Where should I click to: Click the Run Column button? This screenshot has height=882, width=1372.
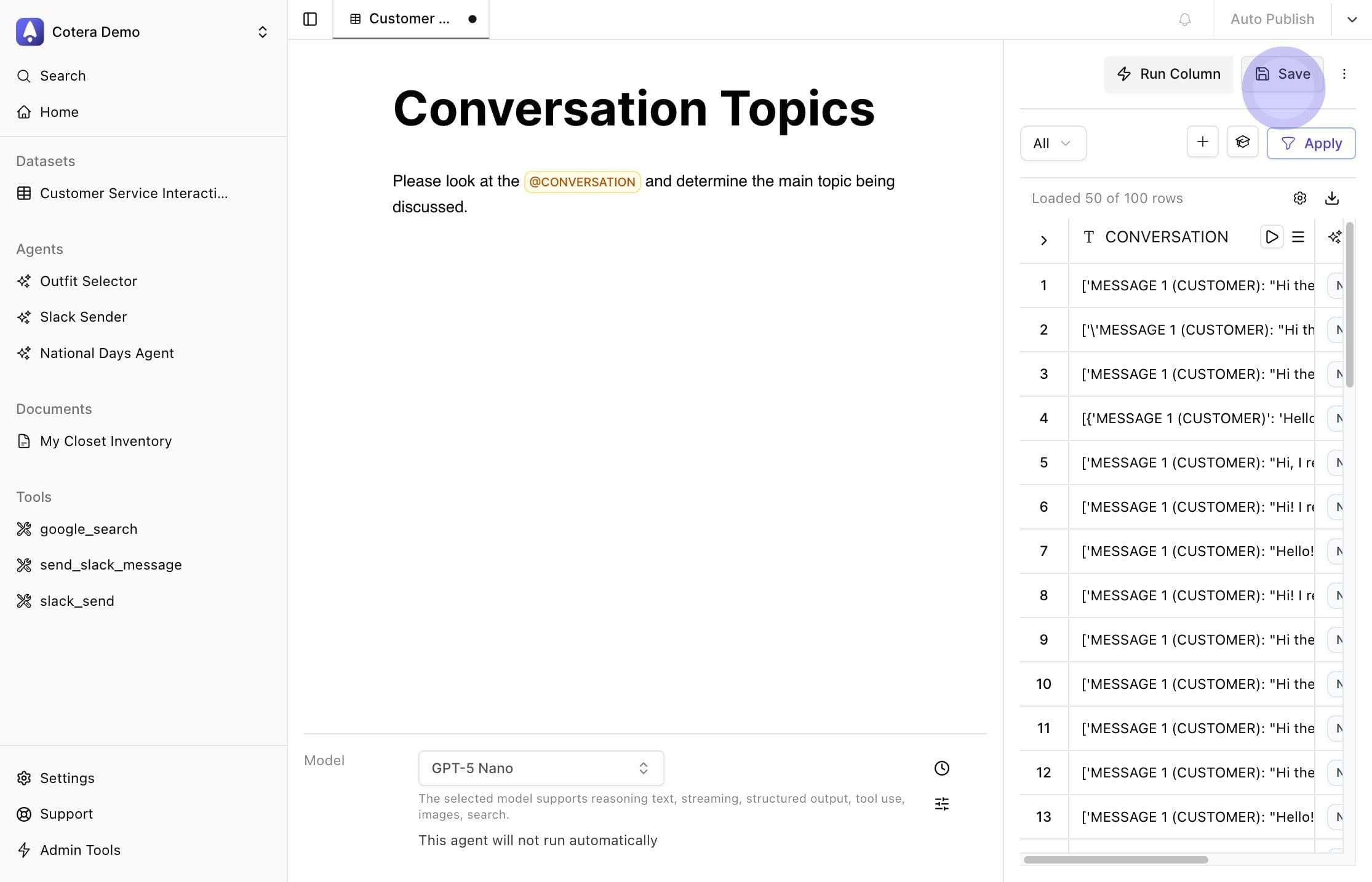(x=1168, y=74)
